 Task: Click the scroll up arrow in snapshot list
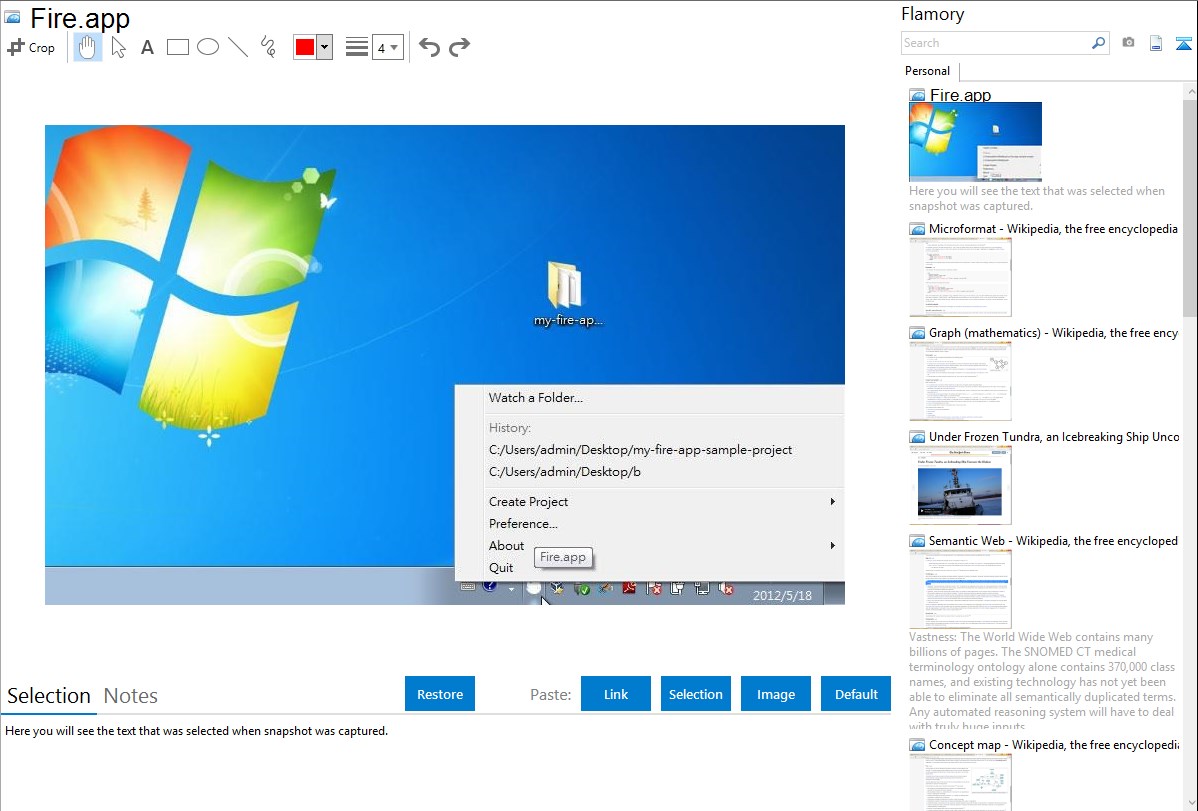(x=1190, y=92)
